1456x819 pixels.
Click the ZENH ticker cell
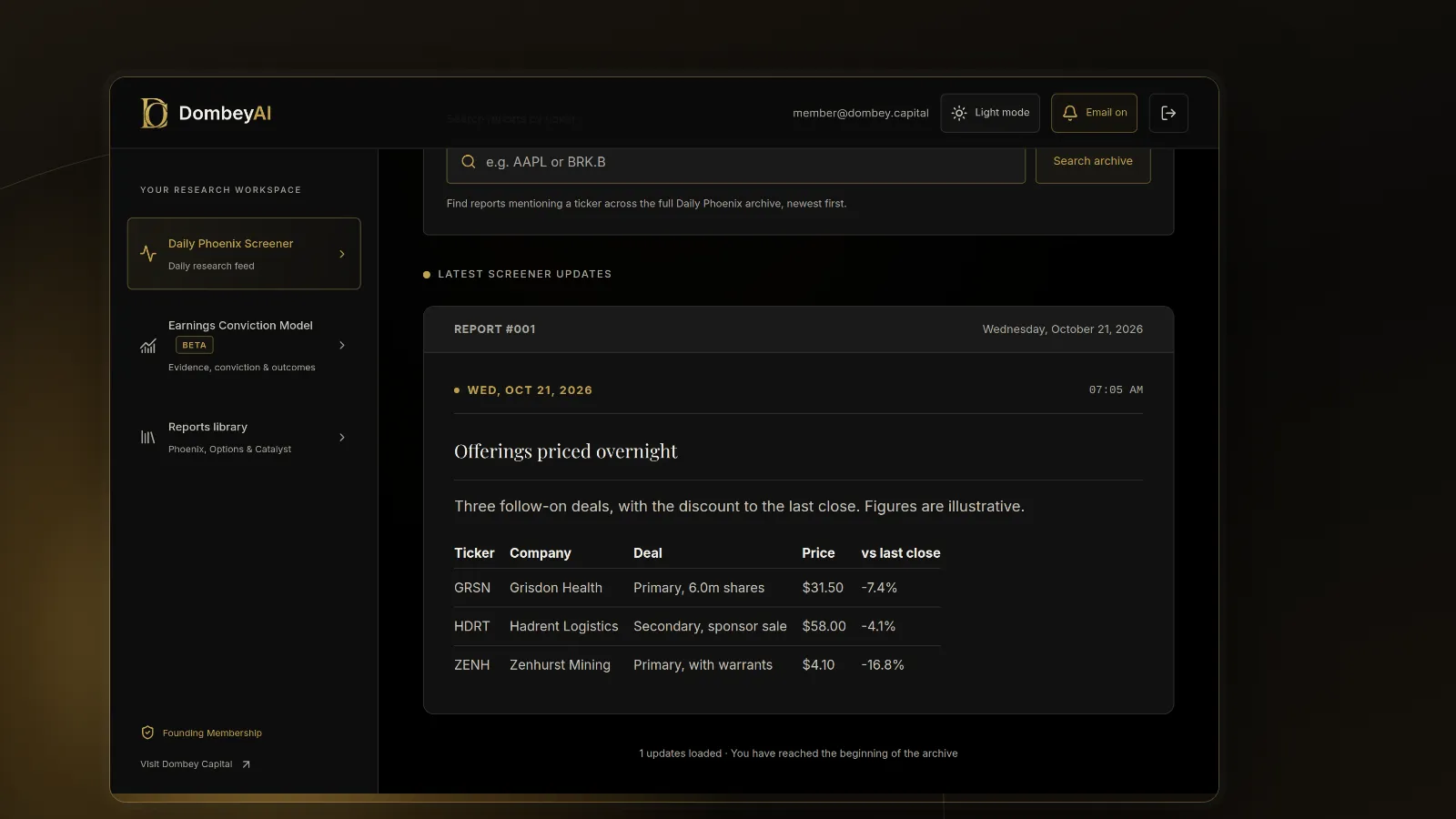click(472, 665)
